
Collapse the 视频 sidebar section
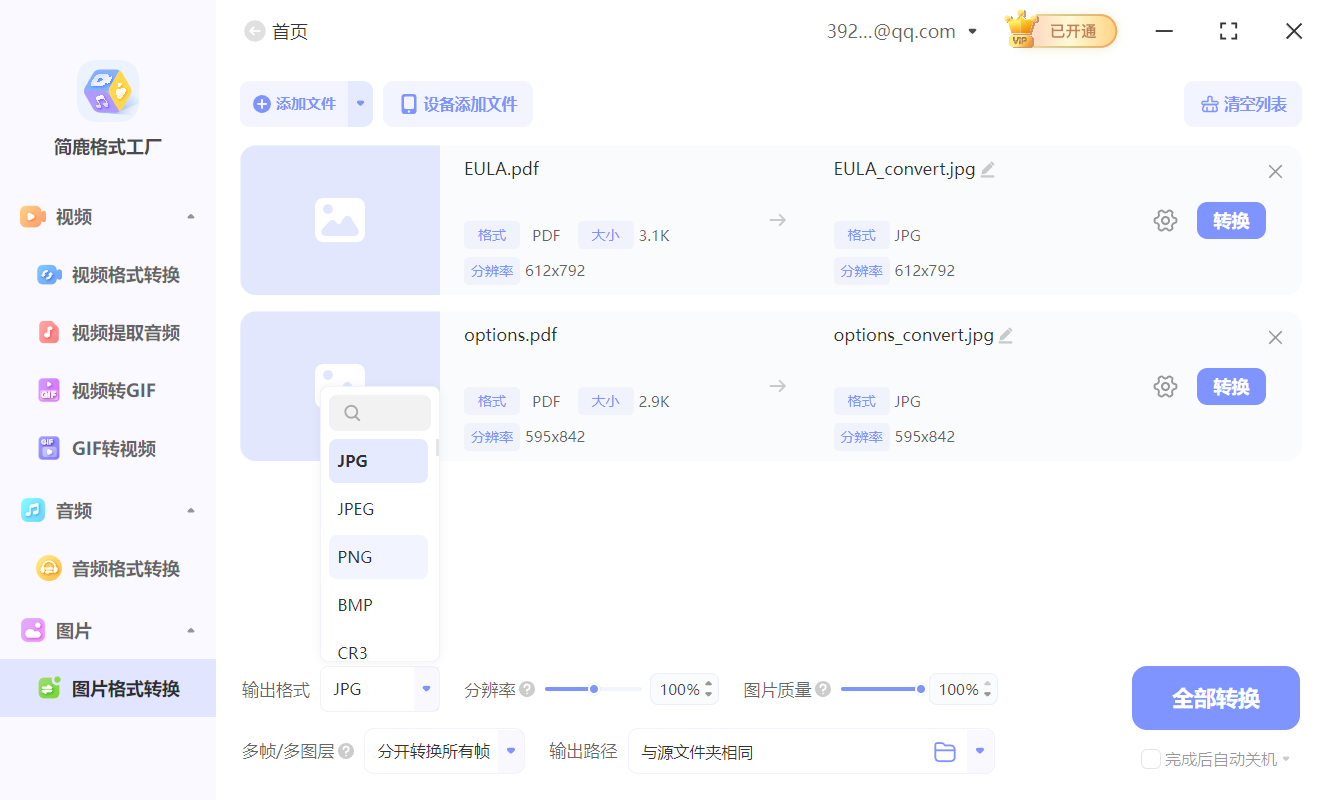tap(190, 216)
